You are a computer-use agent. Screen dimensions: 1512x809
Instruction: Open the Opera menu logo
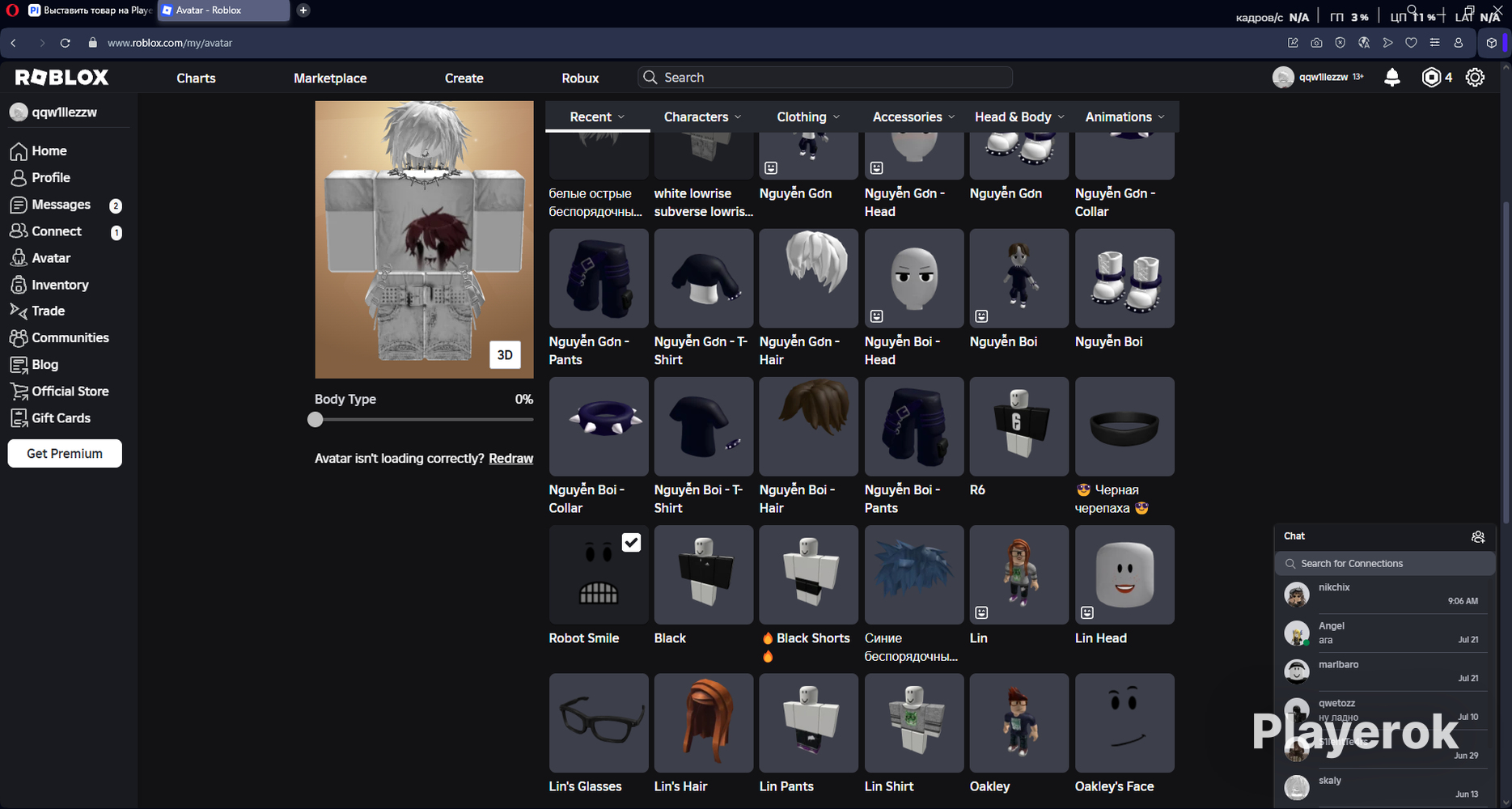pos(12,11)
